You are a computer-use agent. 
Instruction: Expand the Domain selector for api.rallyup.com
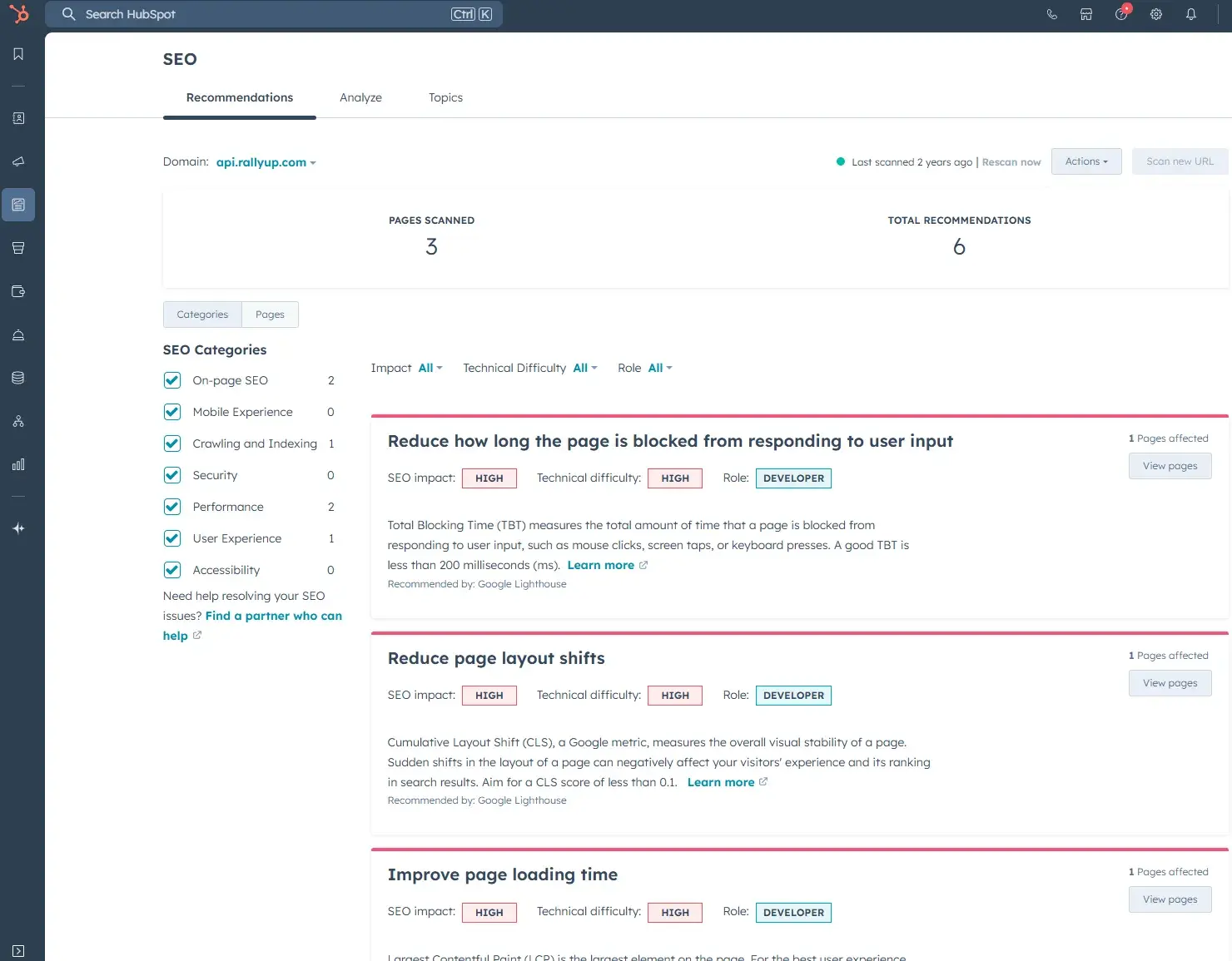pos(266,162)
